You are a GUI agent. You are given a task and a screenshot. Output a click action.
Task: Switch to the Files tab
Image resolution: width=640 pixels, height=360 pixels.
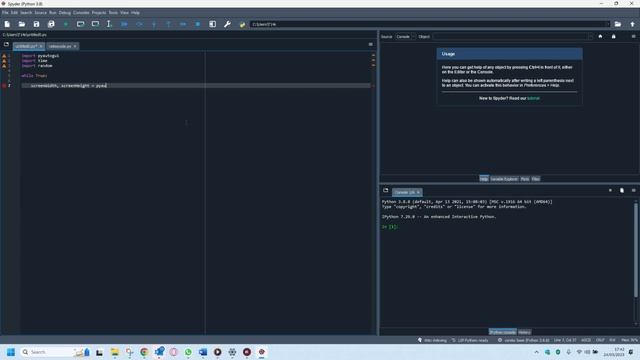click(536, 179)
